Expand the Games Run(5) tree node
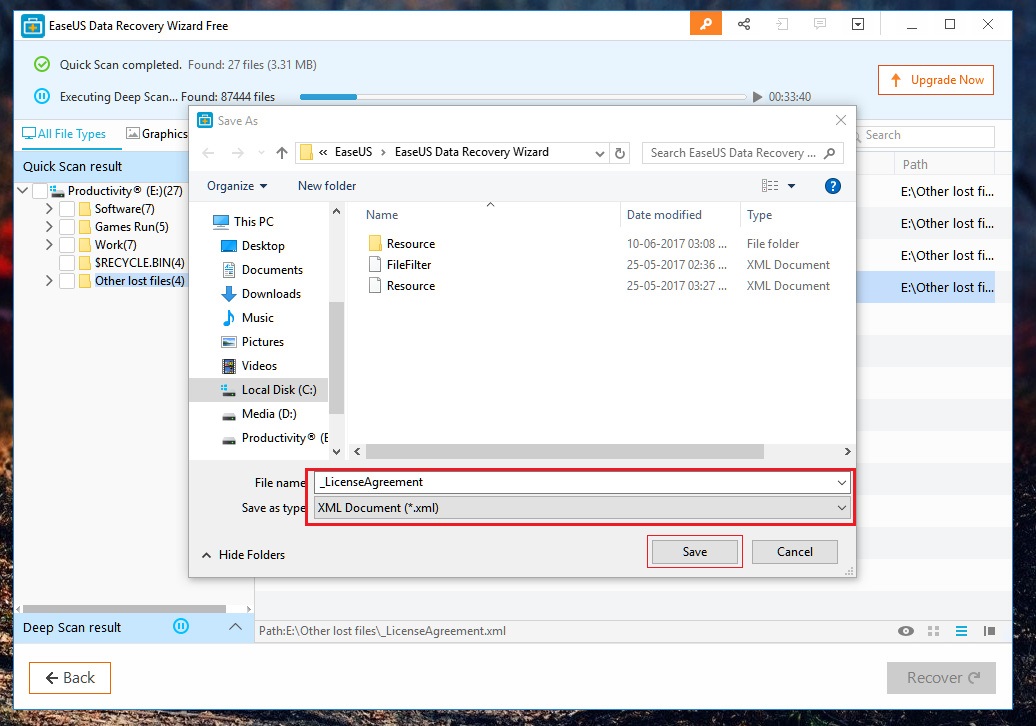This screenshot has height=726, width=1036. [x=49, y=227]
